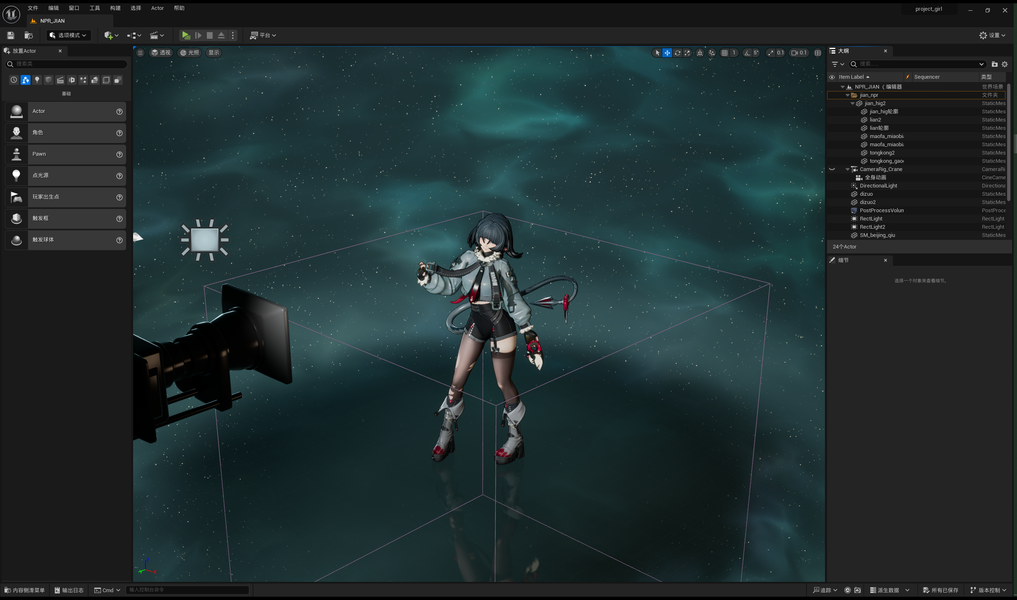This screenshot has height=600, width=1017.
Task: Open the 选项模式 mode dropdown
Action: (68, 36)
